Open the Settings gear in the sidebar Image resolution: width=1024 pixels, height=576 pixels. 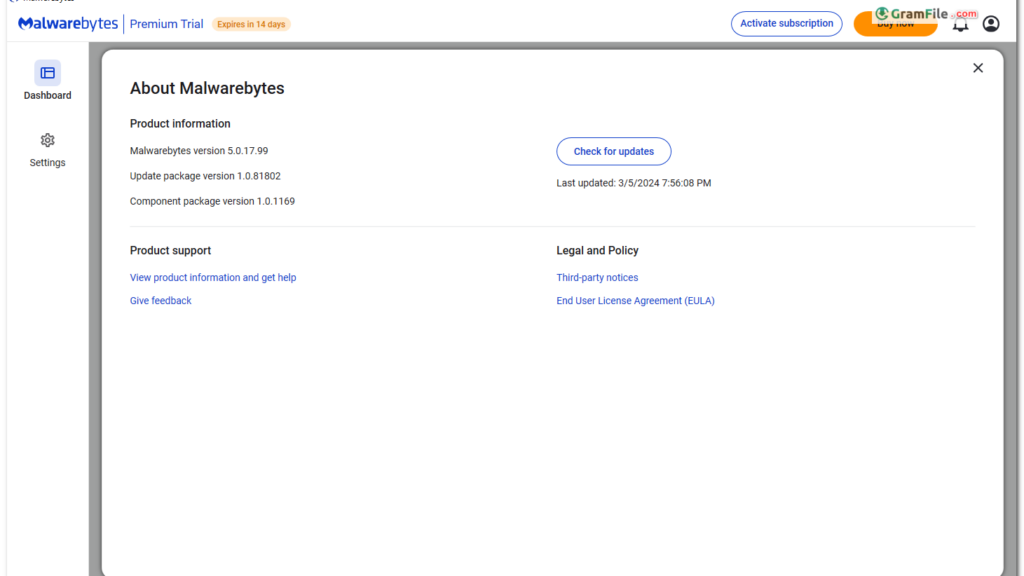[x=48, y=140]
